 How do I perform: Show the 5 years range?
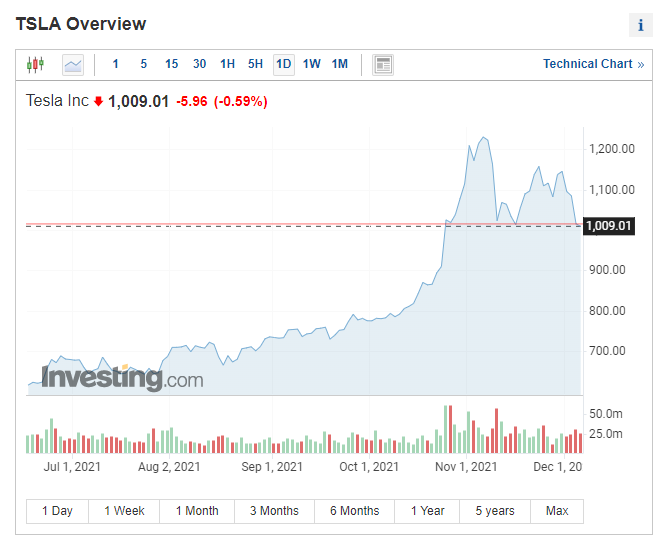495,511
